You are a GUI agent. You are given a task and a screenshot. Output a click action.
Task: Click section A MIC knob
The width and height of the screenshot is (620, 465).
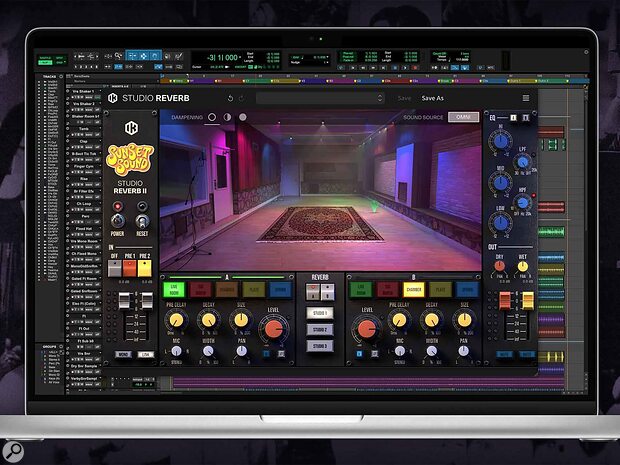click(176, 351)
